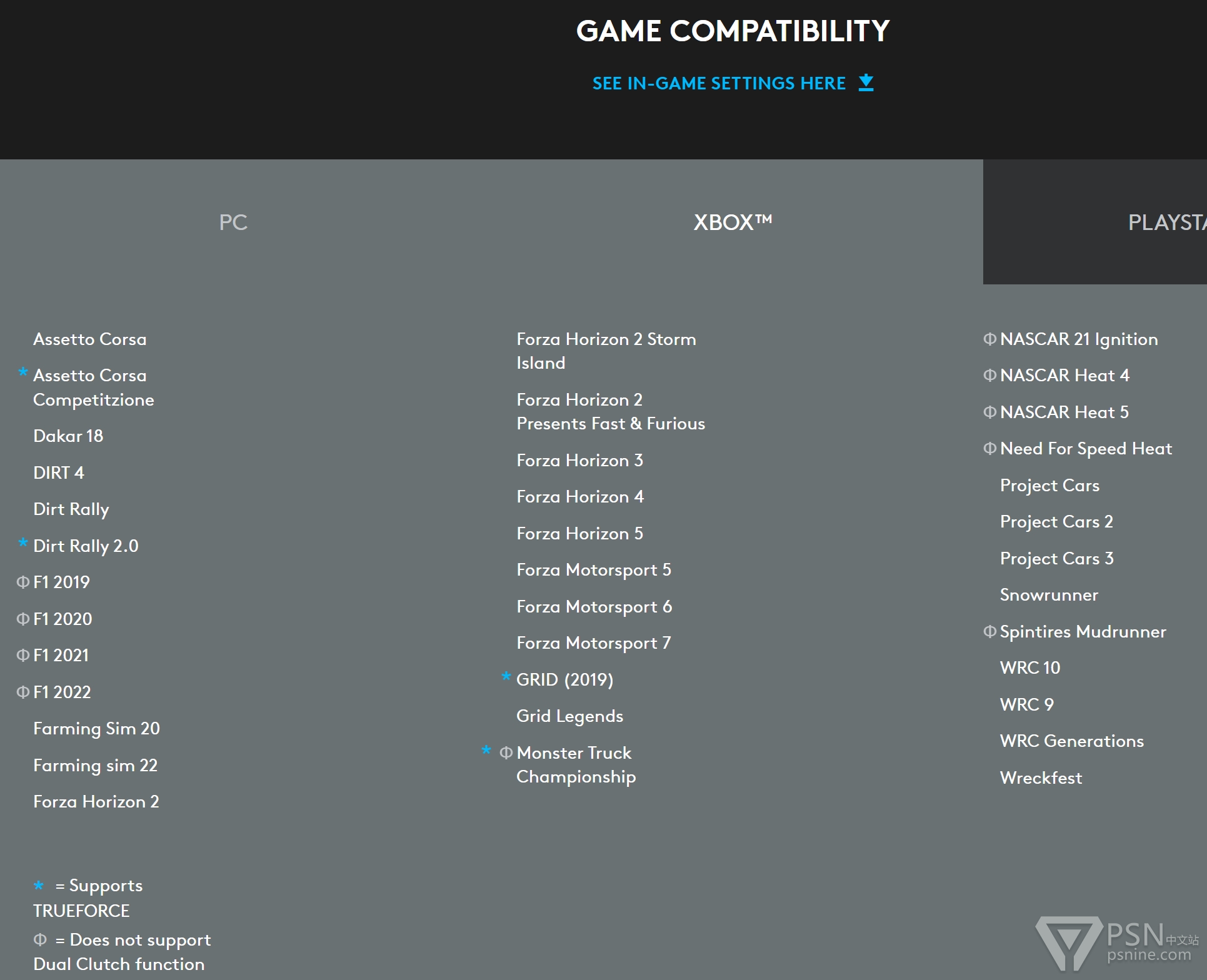
Task: Click the TRUEFORCE star beside GRID (2019)
Action: point(506,676)
